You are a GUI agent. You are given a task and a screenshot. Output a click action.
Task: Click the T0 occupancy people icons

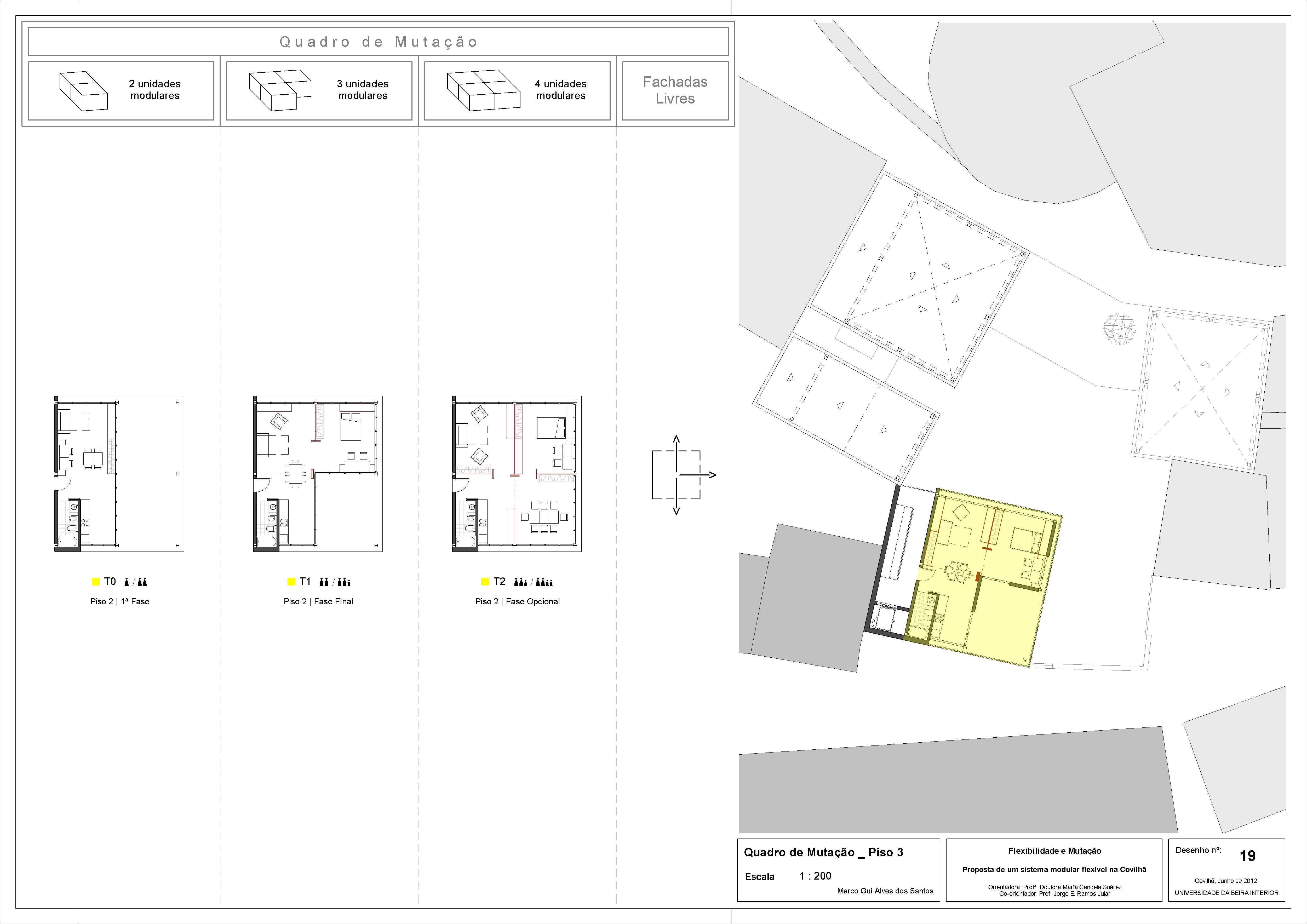[x=135, y=582]
